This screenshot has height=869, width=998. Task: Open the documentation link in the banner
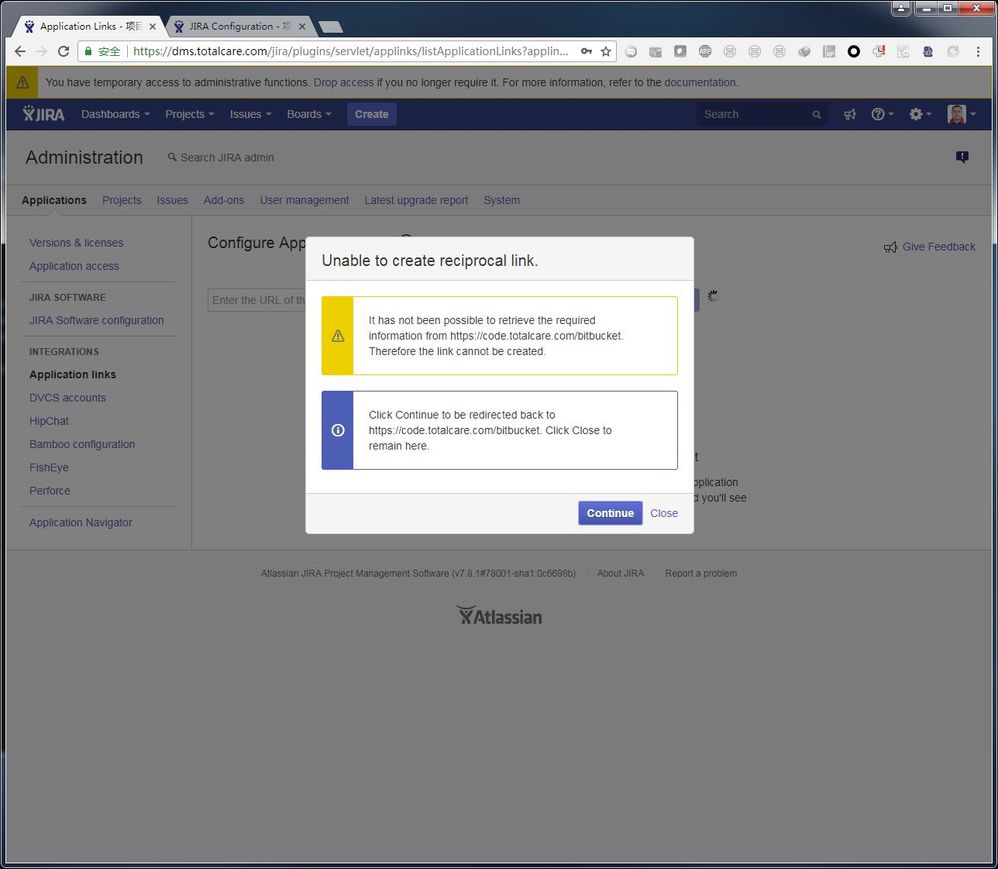700,82
